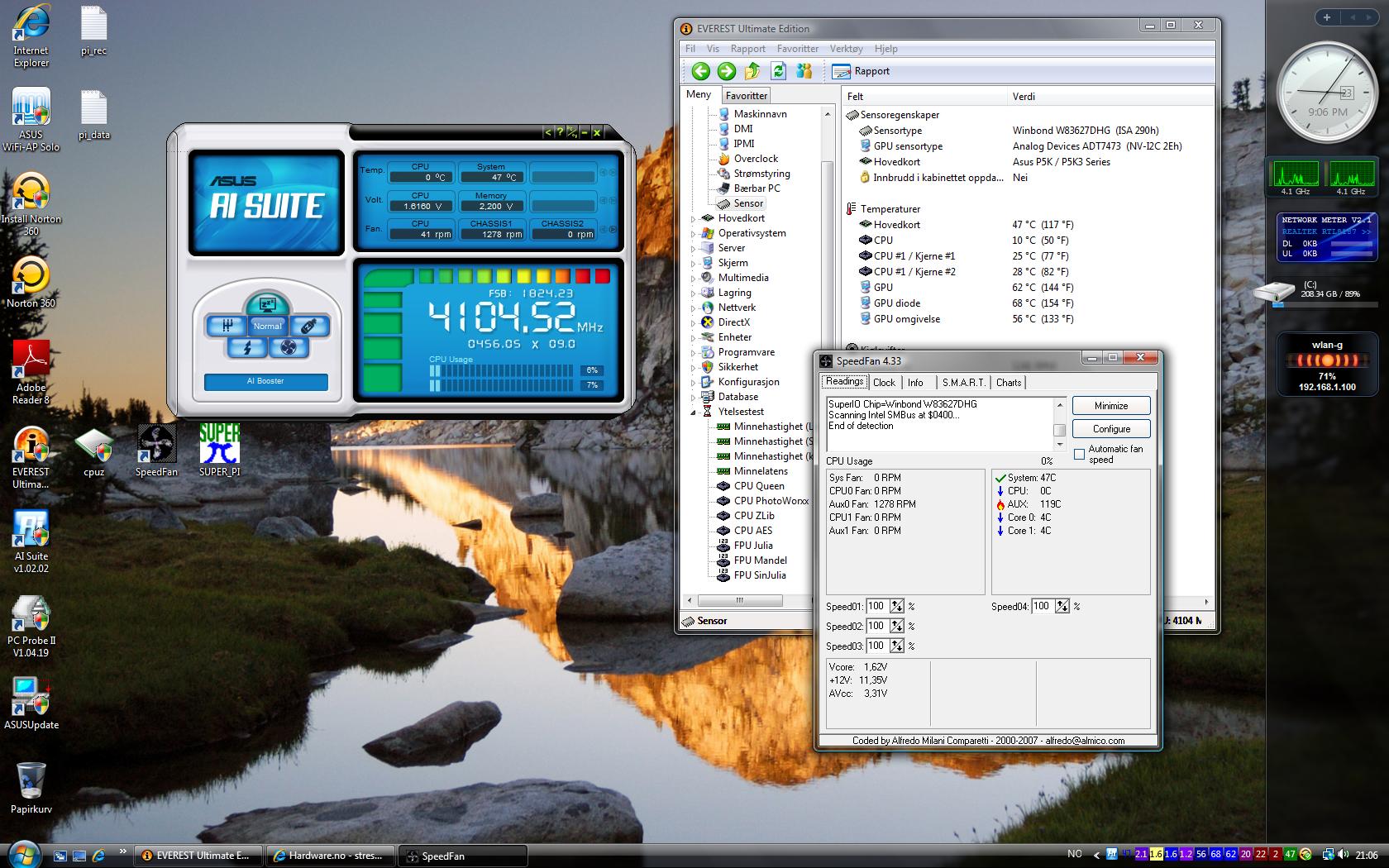Switch to Hardware.no taskbar item
Image resolution: width=1389 pixels, height=868 pixels.
click(330, 856)
